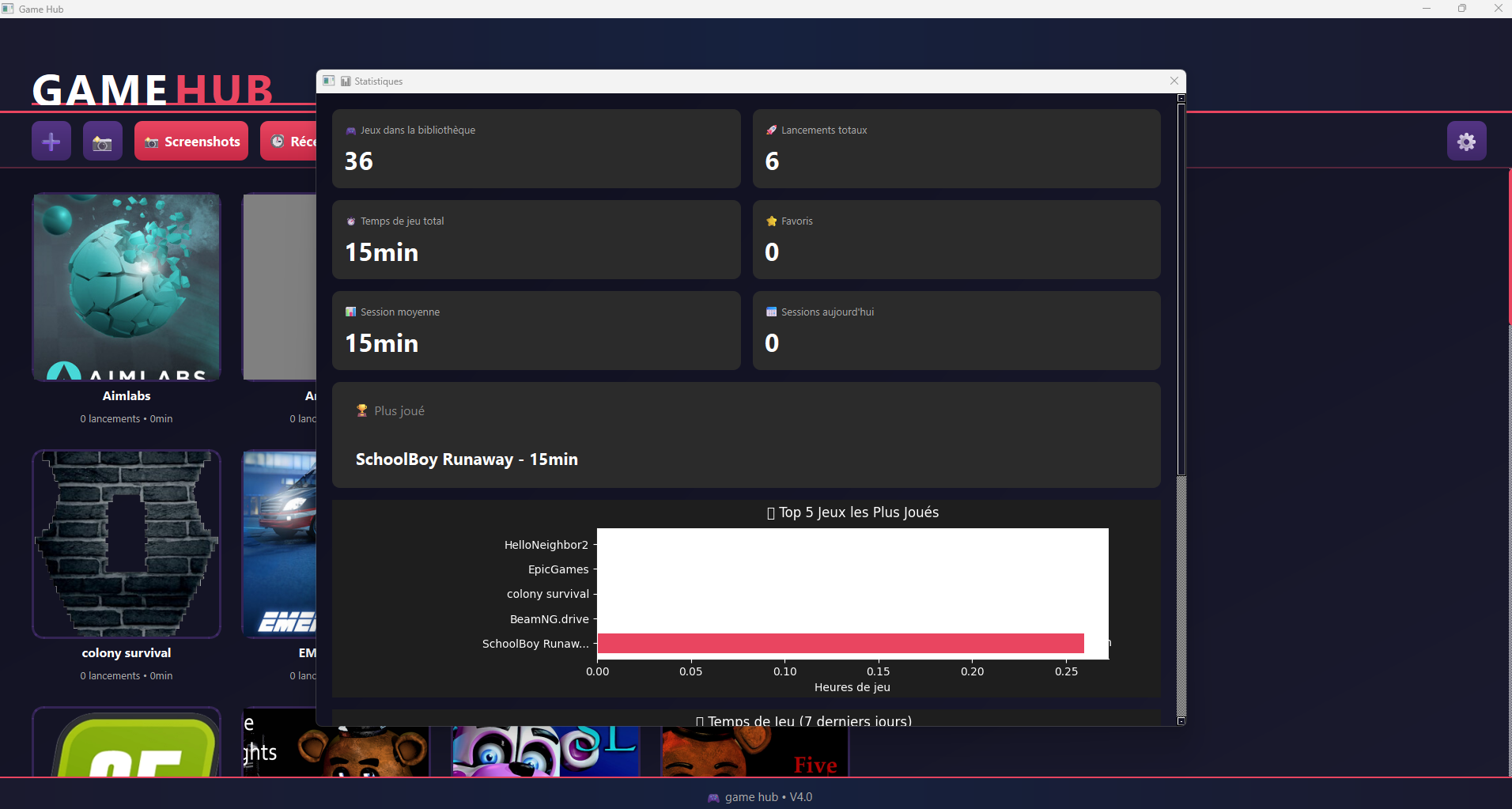Click the 'Sessions aujourd'hui' label
This screenshot has height=809, width=1512.
(x=828, y=312)
